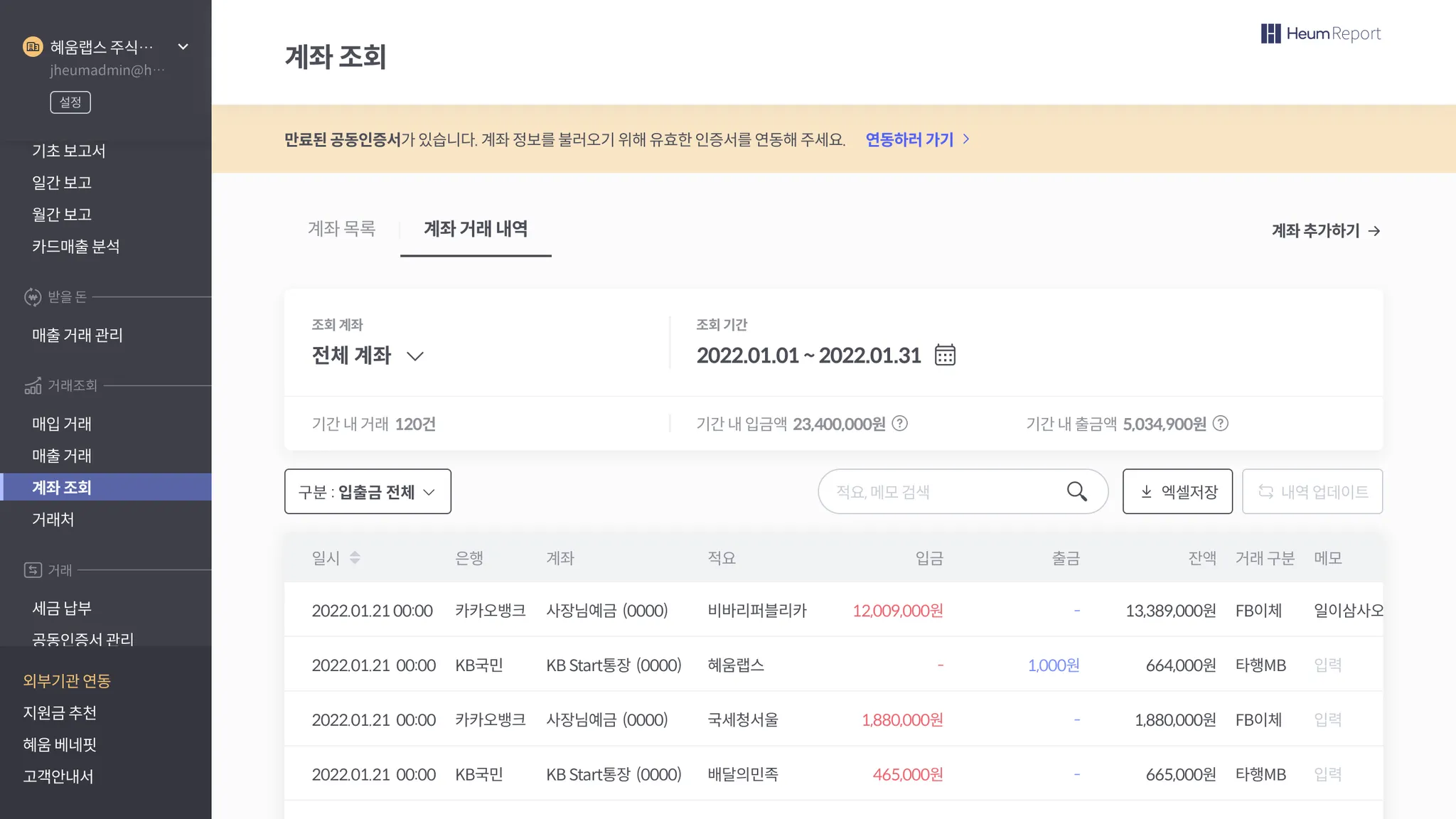
Task: Select the 계좌 거래 내역 tab
Action: coord(476,229)
